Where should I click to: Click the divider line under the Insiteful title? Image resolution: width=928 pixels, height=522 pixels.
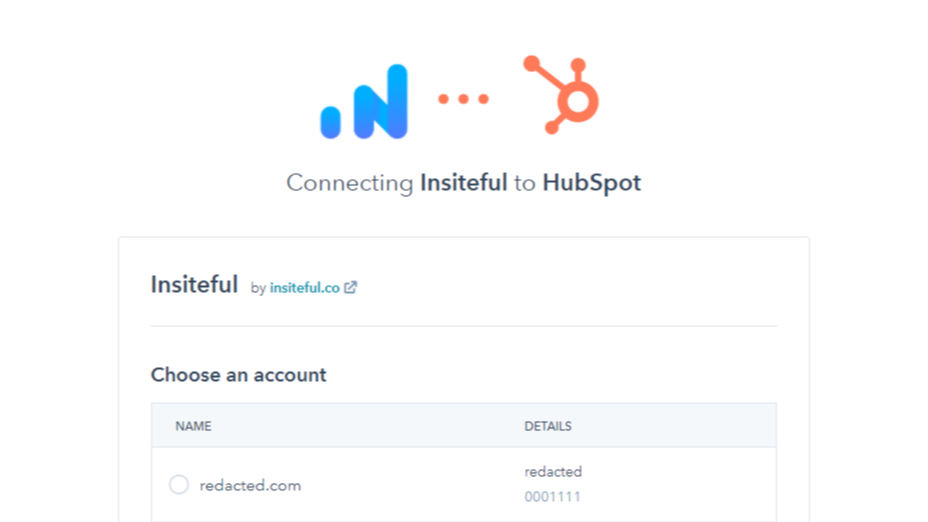click(463, 326)
